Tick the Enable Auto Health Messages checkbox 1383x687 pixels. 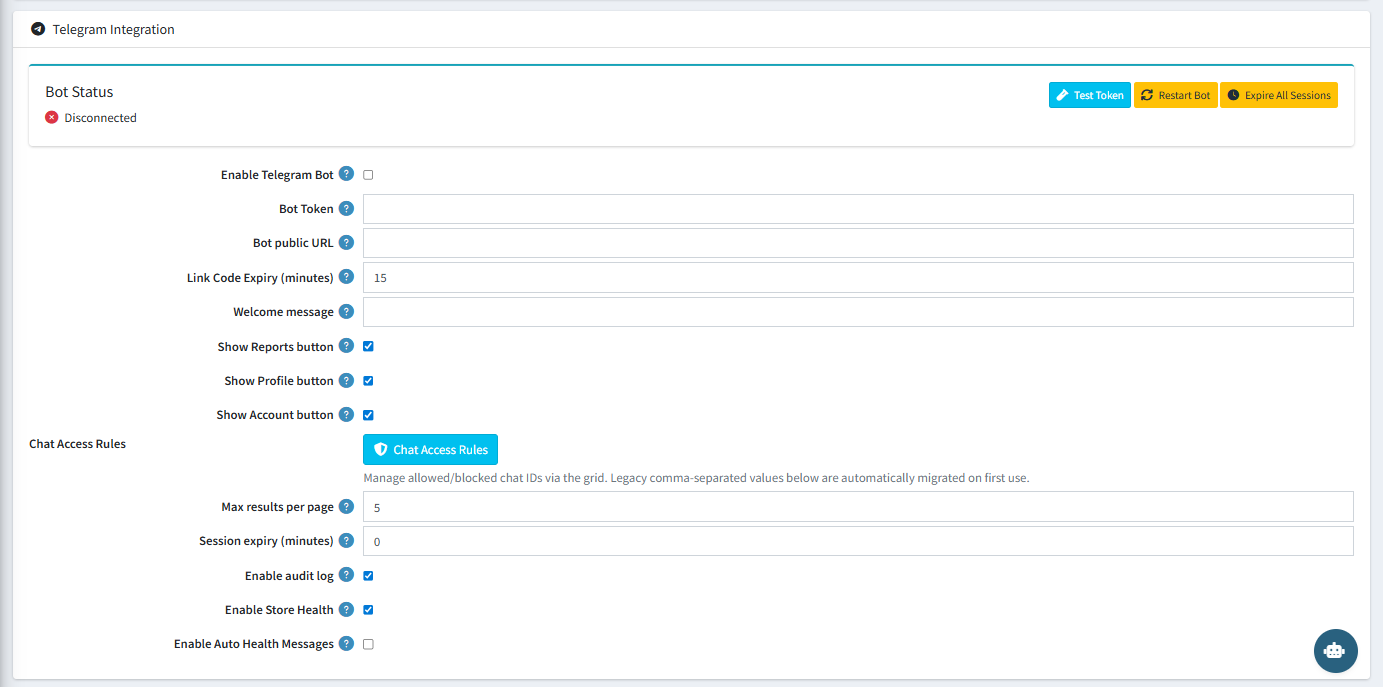[x=368, y=644]
